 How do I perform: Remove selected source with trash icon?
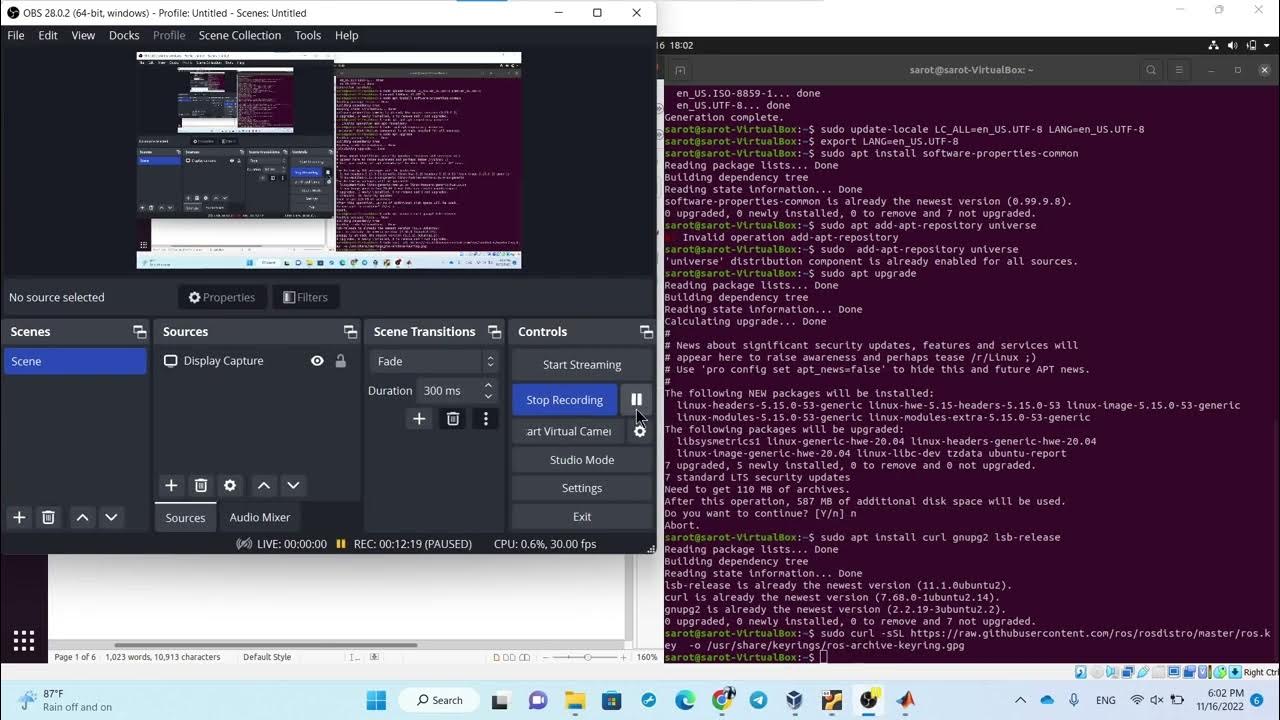pos(201,485)
